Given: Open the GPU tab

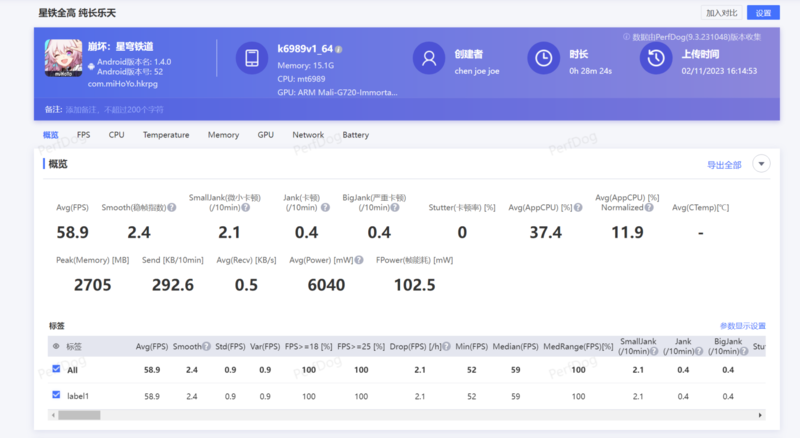Looking at the screenshot, I should click(265, 134).
